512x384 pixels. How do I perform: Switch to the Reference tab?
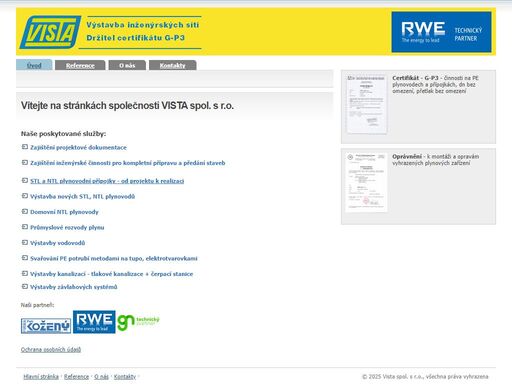click(80, 65)
